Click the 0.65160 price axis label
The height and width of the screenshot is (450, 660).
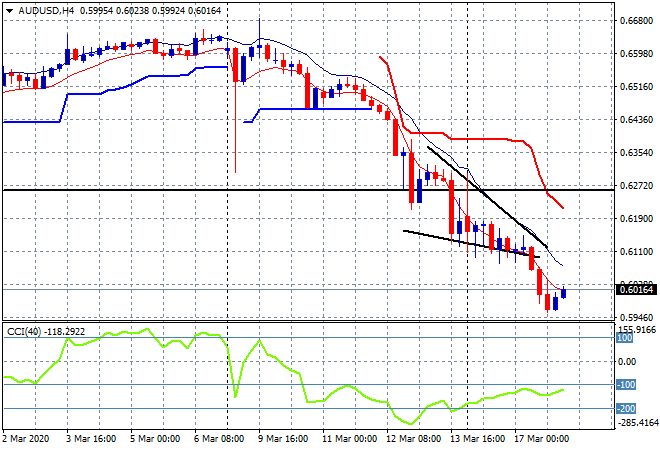tap(636, 87)
